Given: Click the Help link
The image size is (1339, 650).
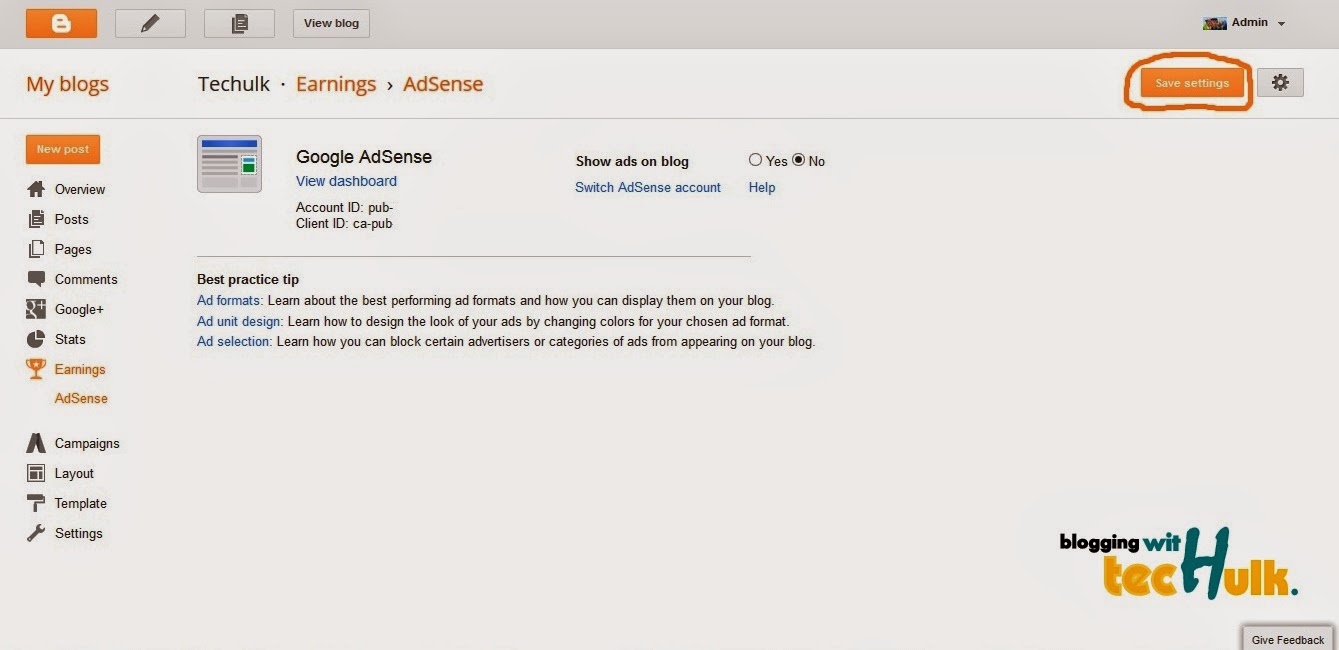Looking at the screenshot, I should point(762,187).
